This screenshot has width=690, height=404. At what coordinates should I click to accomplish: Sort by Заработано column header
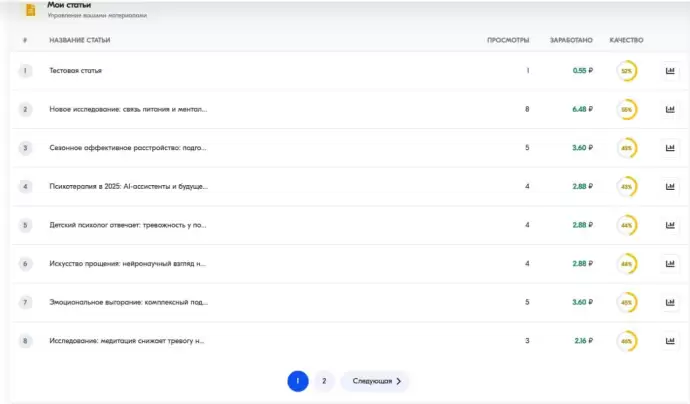coord(571,40)
